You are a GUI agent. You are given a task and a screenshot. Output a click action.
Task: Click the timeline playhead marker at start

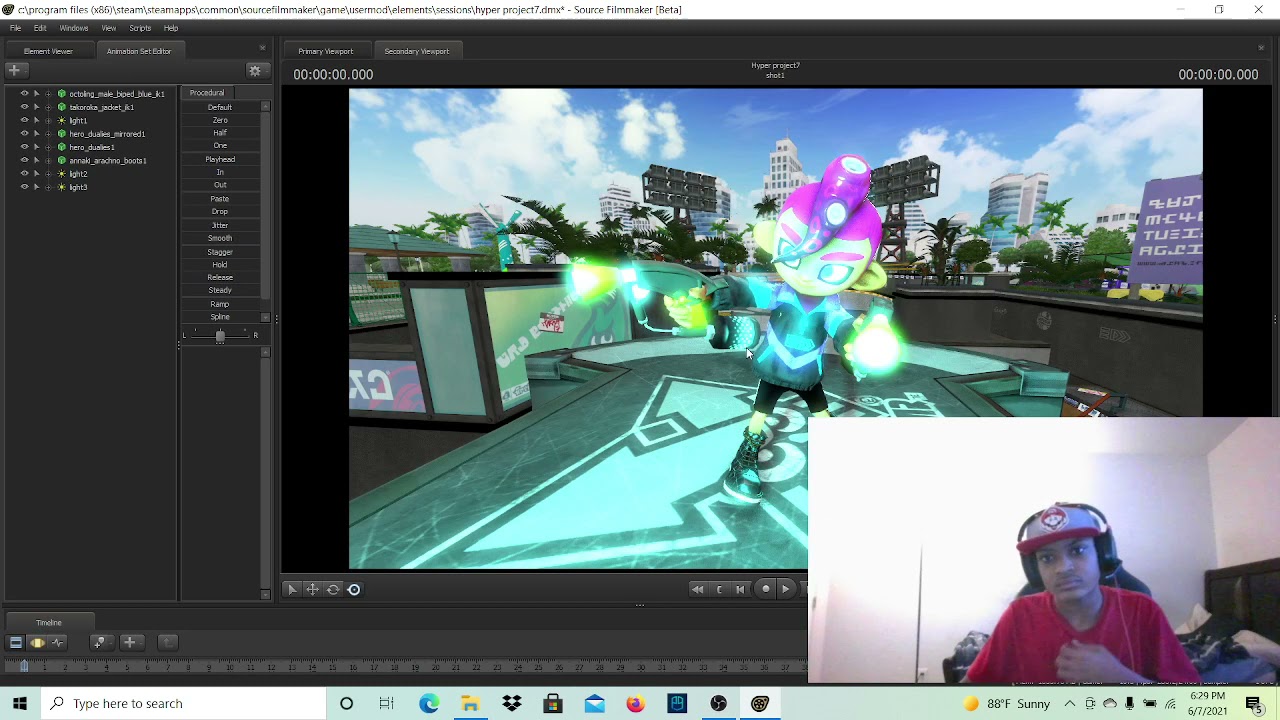[x=24, y=665]
